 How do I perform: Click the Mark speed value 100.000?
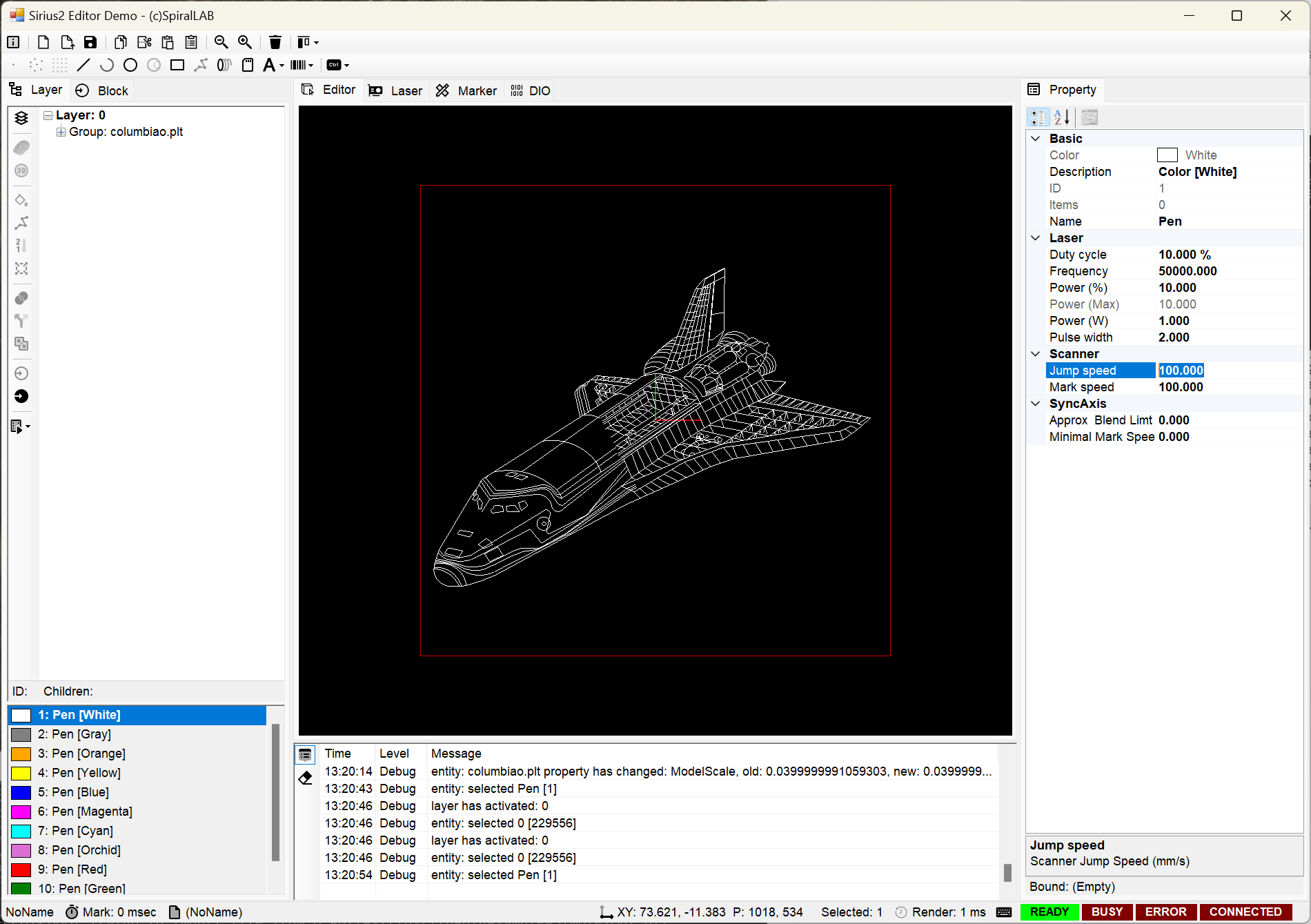click(1181, 387)
